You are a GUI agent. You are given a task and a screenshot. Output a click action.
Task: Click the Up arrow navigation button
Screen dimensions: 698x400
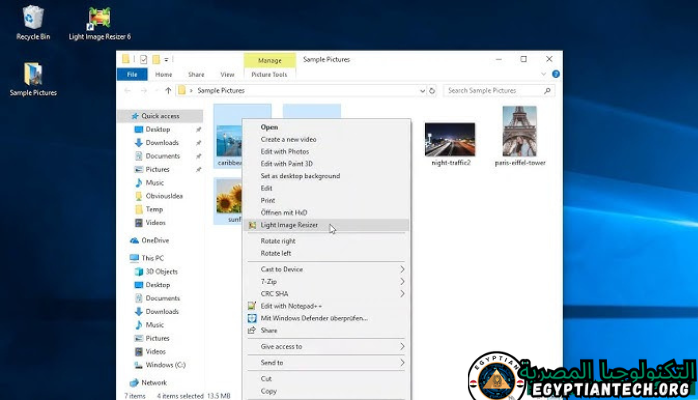[168, 90]
